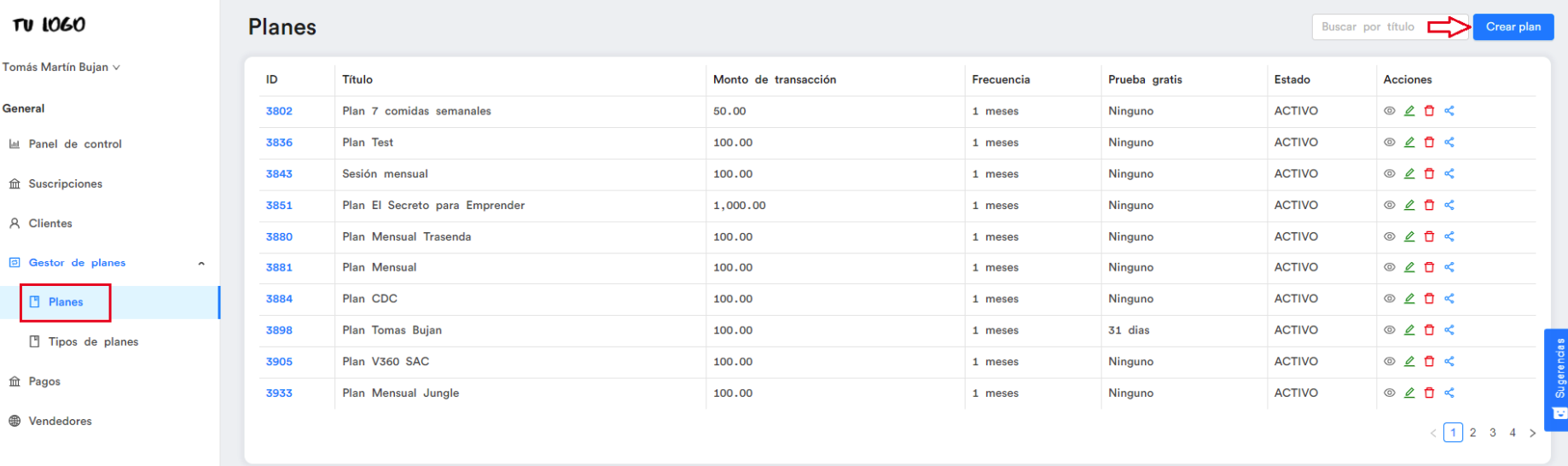Open Tomás Martín Bujan user dropdown
This screenshot has height=466, width=1568.
click(61, 67)
